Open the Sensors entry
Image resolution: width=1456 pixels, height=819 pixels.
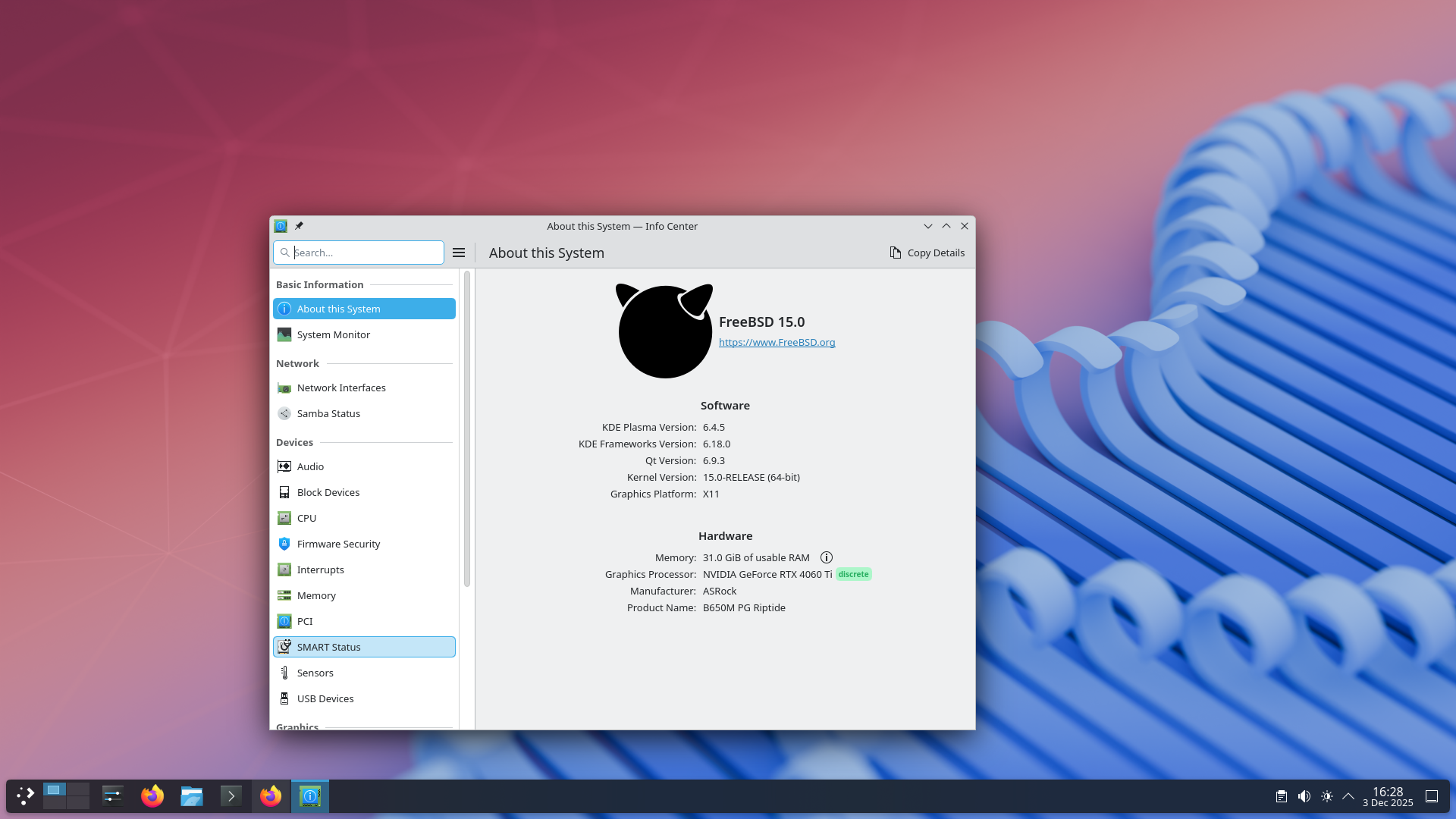point(315,673)
